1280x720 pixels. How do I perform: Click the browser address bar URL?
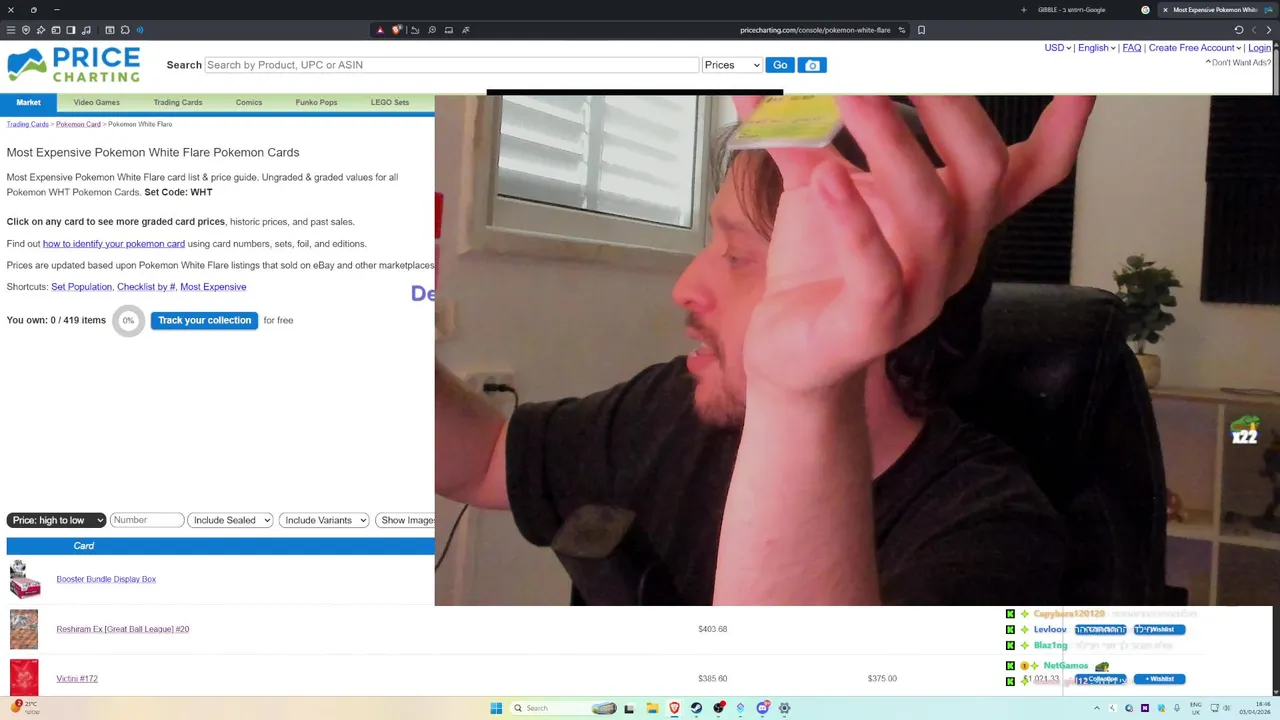click(815, 30)
